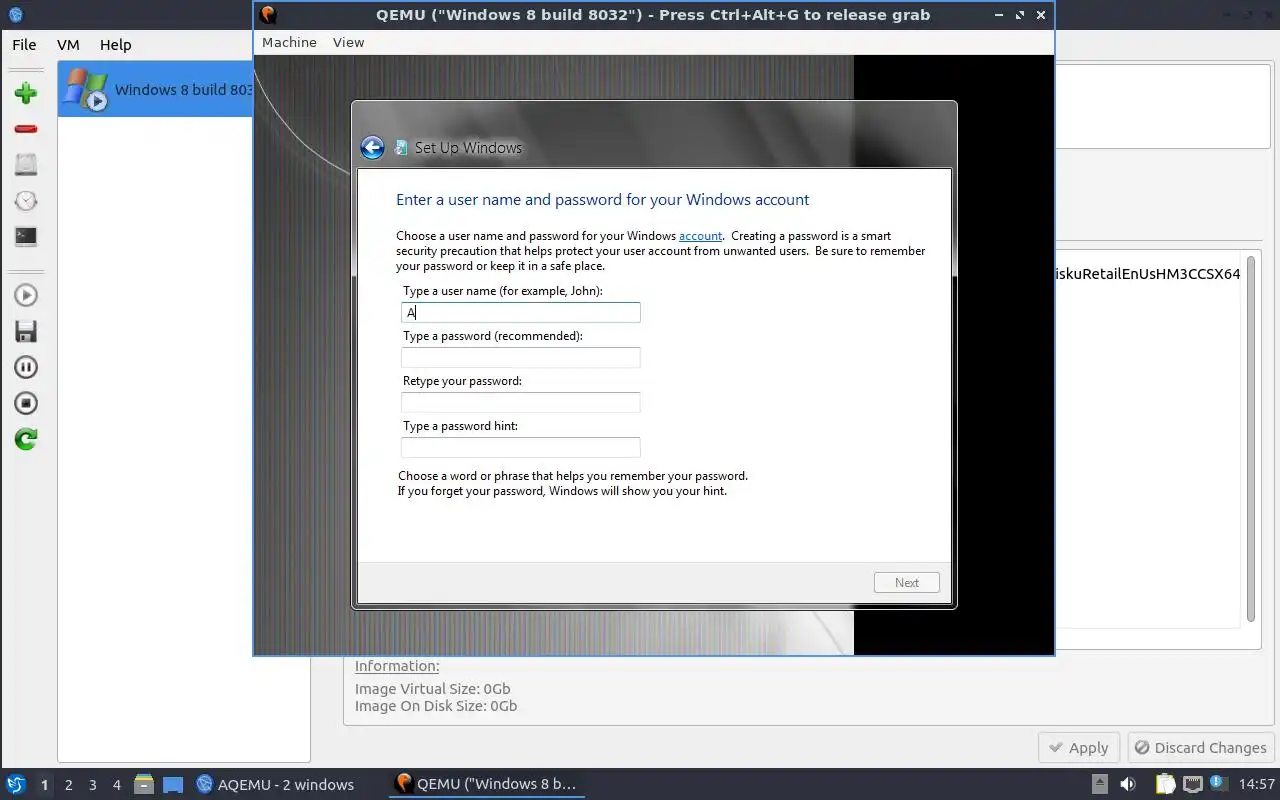
Task: Open the VM menu in AQEMU
Action: click(x=68, y=45)
